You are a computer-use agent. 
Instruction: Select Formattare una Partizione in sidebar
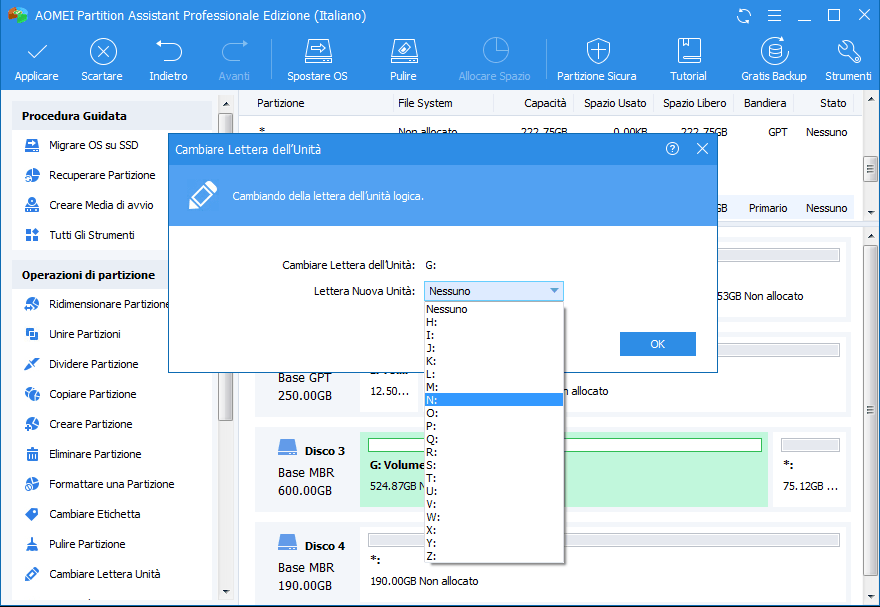click(112, 484)
